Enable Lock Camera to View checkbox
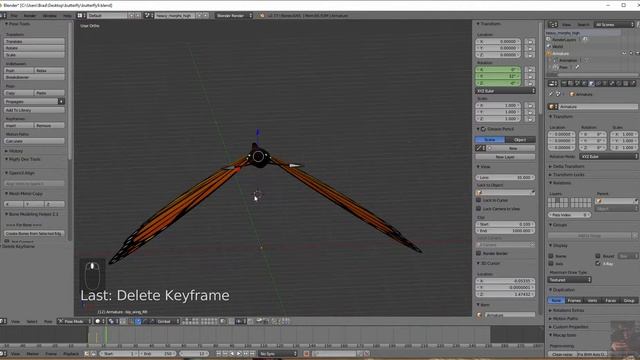The height and width of the screenshot is (360, 640). coord(479,209)
